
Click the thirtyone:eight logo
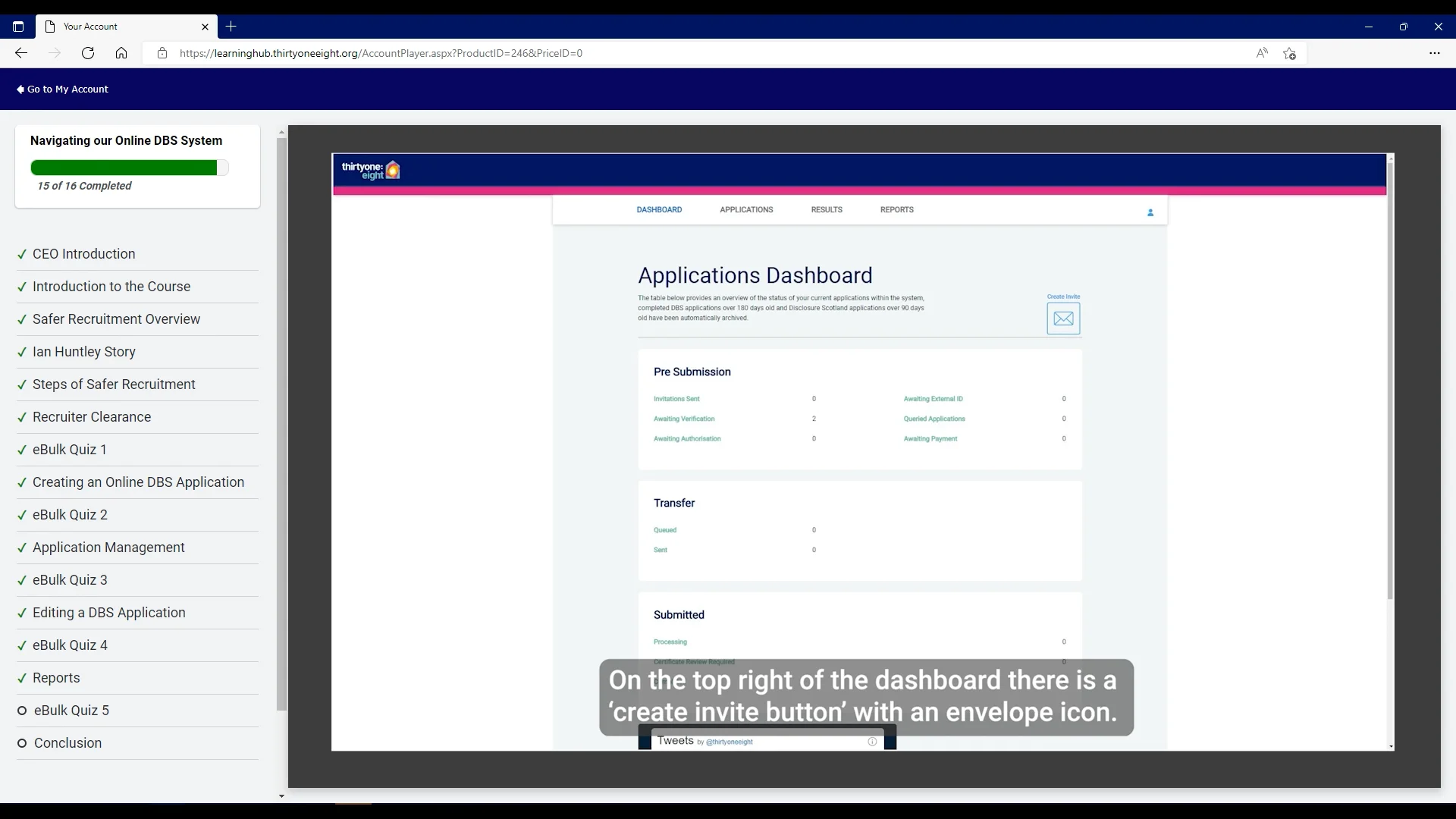pyautogui.click(x=371, y=171)
